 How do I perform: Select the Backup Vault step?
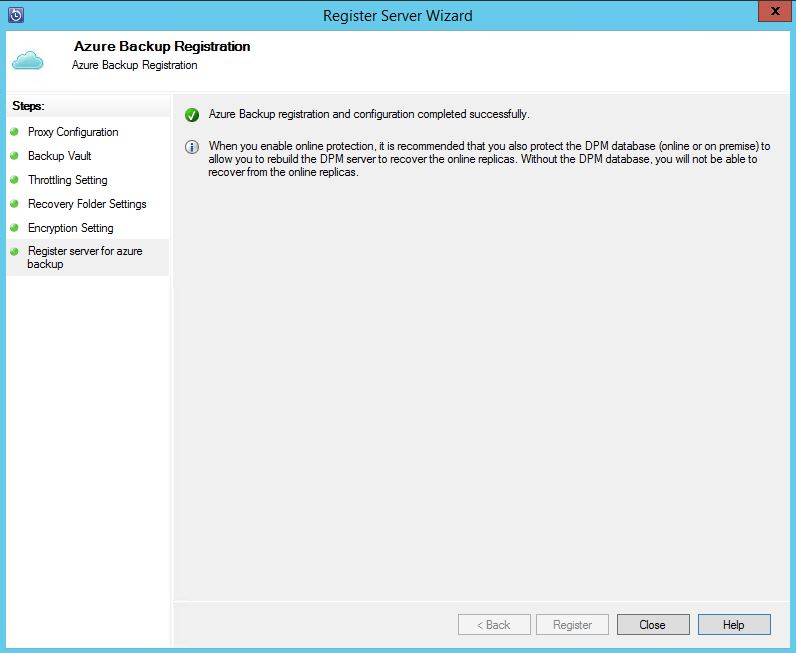[59, 156]
